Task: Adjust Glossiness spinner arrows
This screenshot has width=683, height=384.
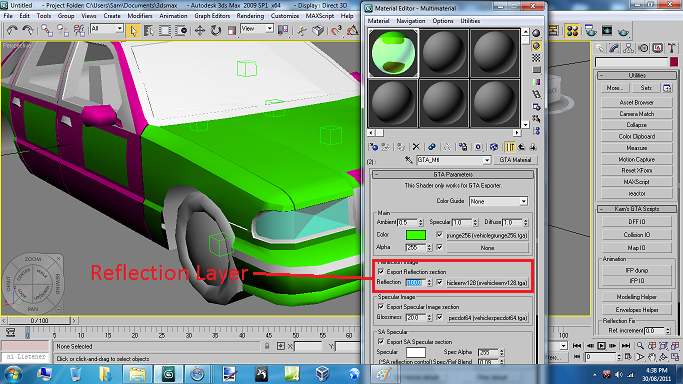Action: [429, 317]
